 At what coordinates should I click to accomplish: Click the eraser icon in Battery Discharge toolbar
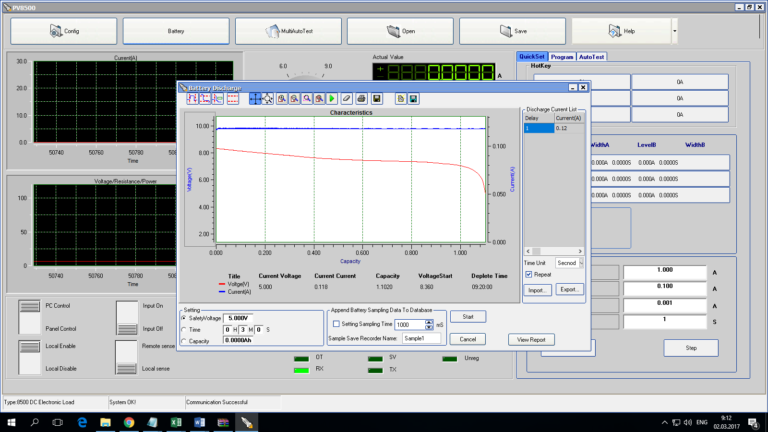pos(346,99)
